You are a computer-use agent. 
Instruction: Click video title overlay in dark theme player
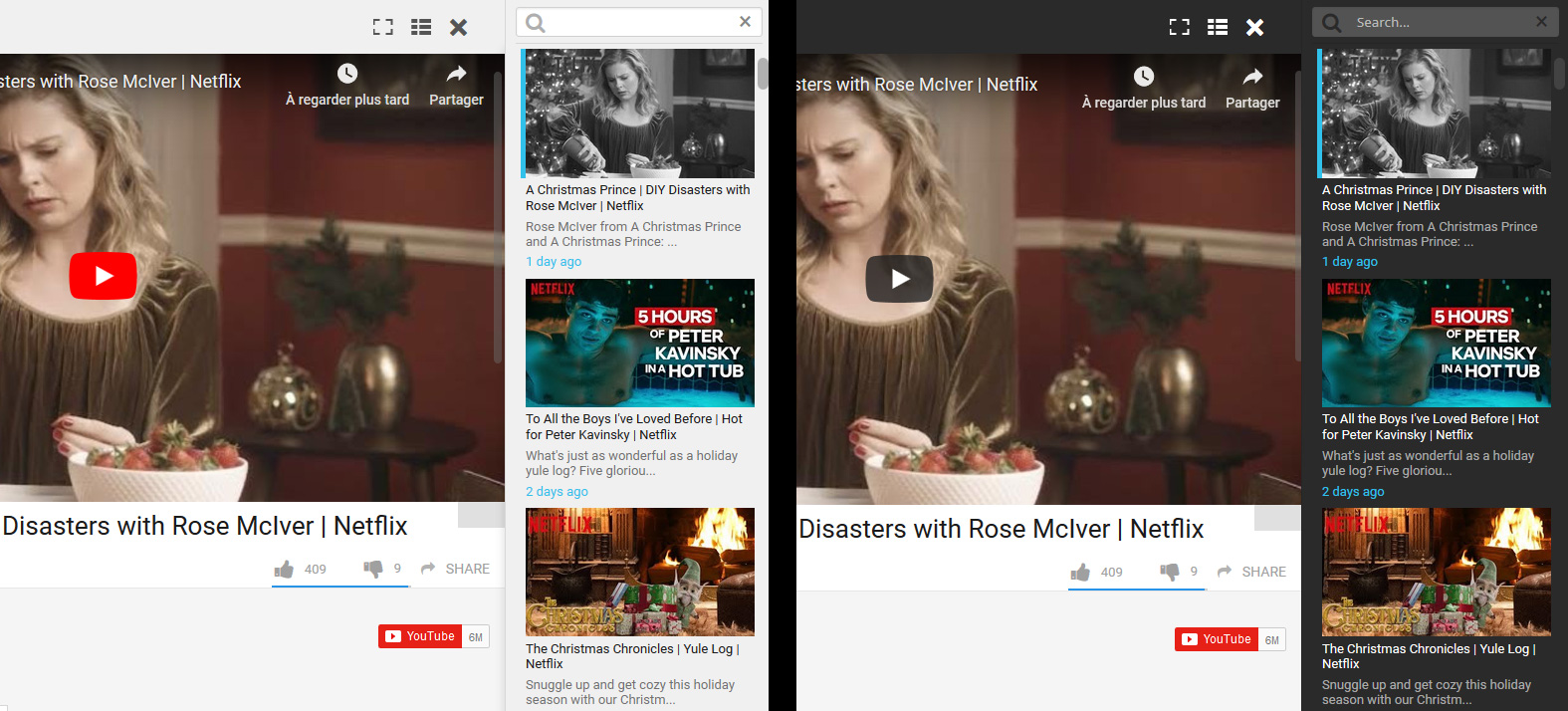tap(917, 85)
